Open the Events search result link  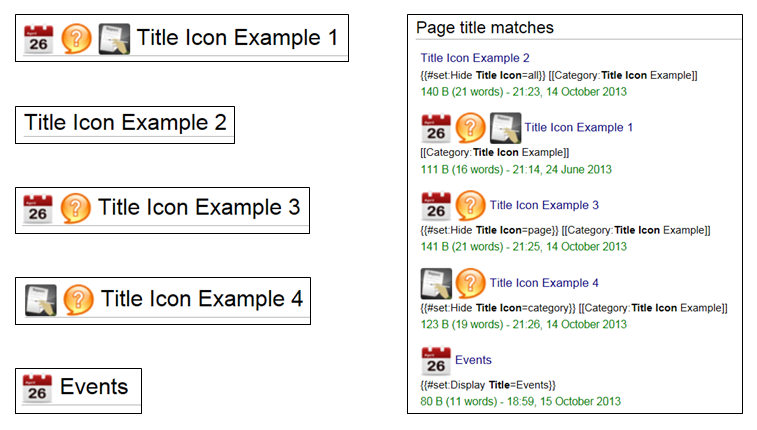[x=473, y=360]
